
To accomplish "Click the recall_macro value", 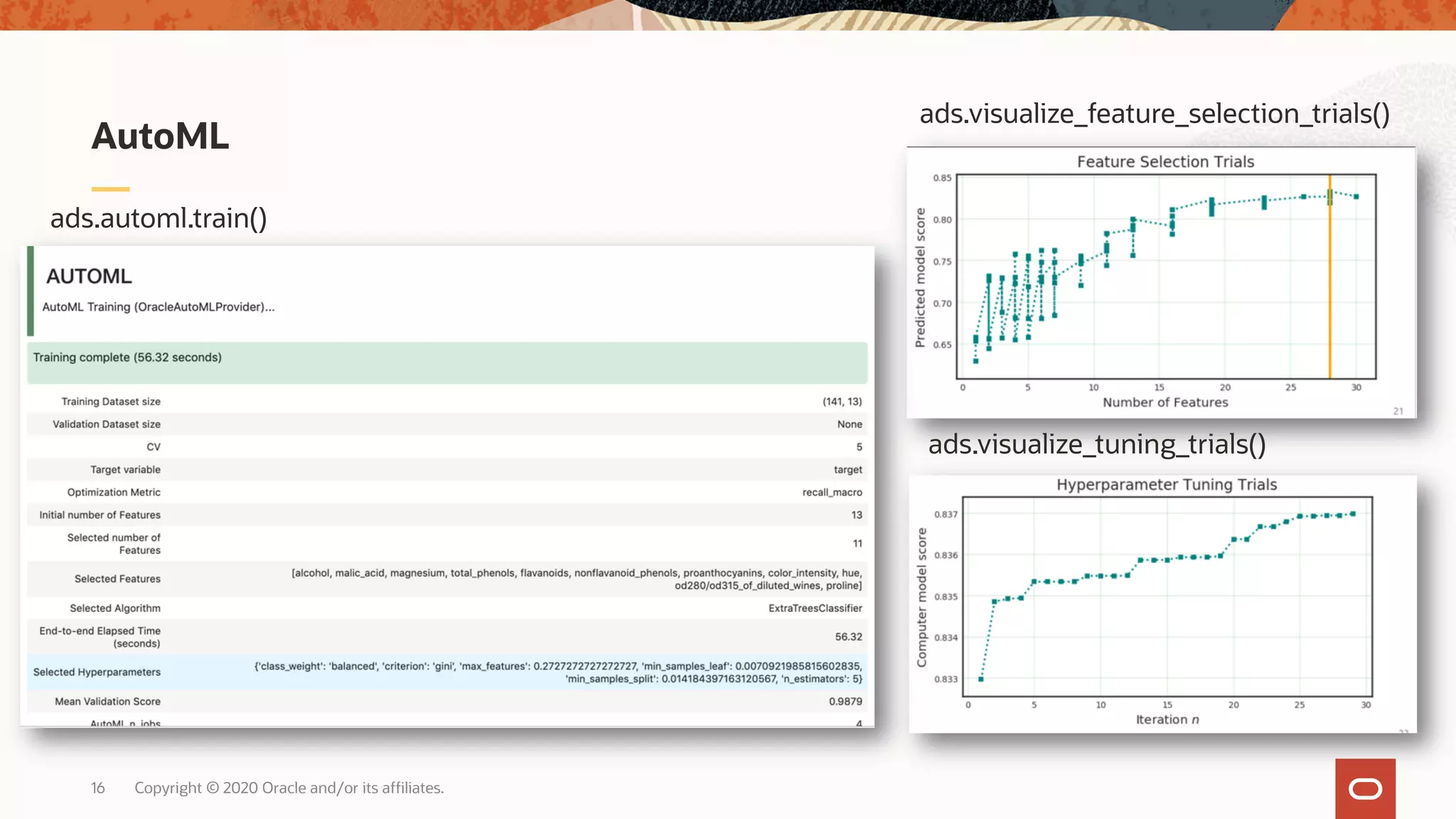I will click(833, 493).
